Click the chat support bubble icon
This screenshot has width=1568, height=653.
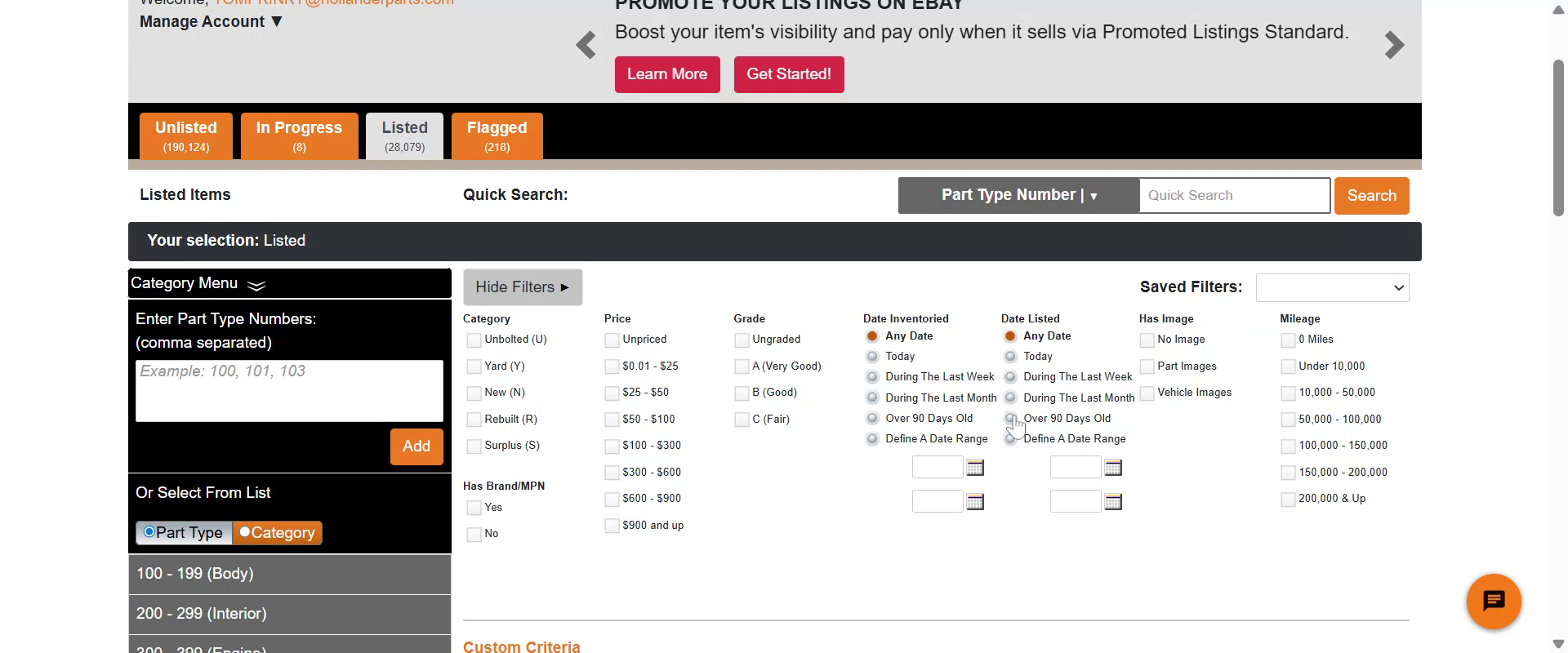[1493, 602]
